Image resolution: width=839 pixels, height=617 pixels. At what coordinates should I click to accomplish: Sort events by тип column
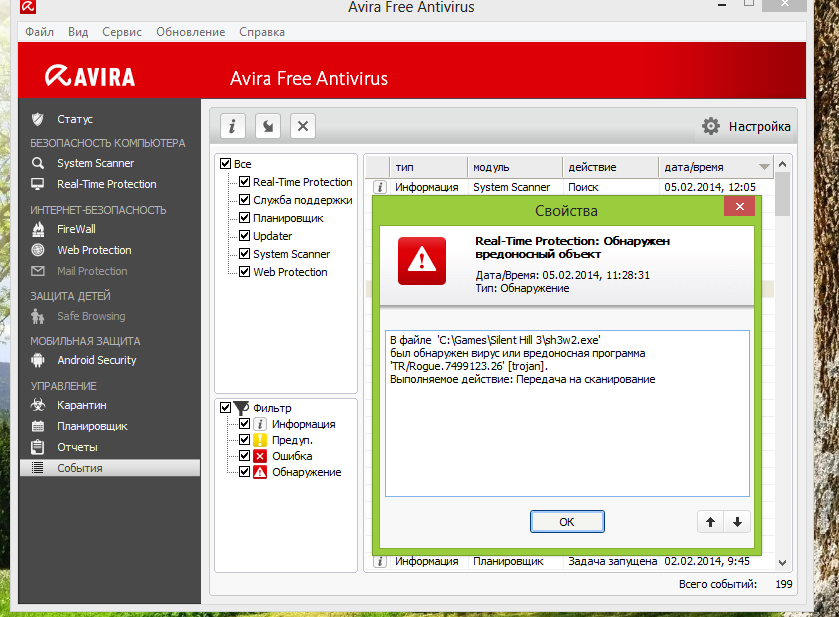[x=429, y=167]
